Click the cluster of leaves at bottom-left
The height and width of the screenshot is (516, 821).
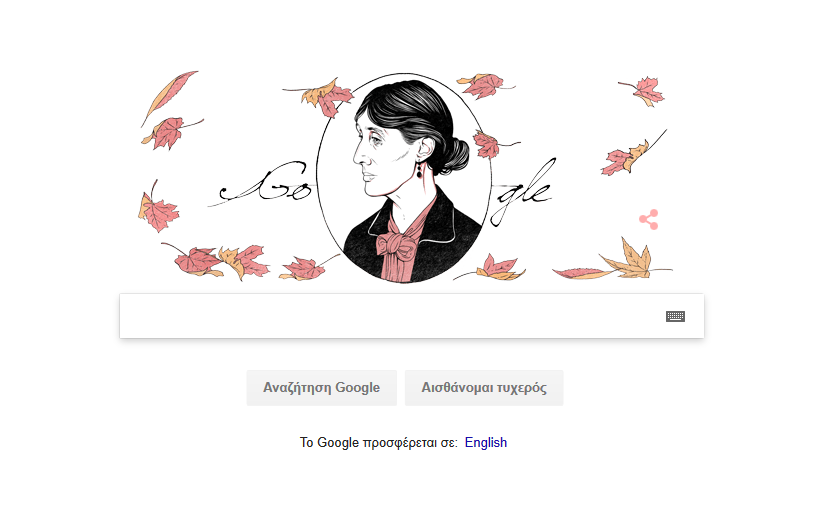[220, 260]
